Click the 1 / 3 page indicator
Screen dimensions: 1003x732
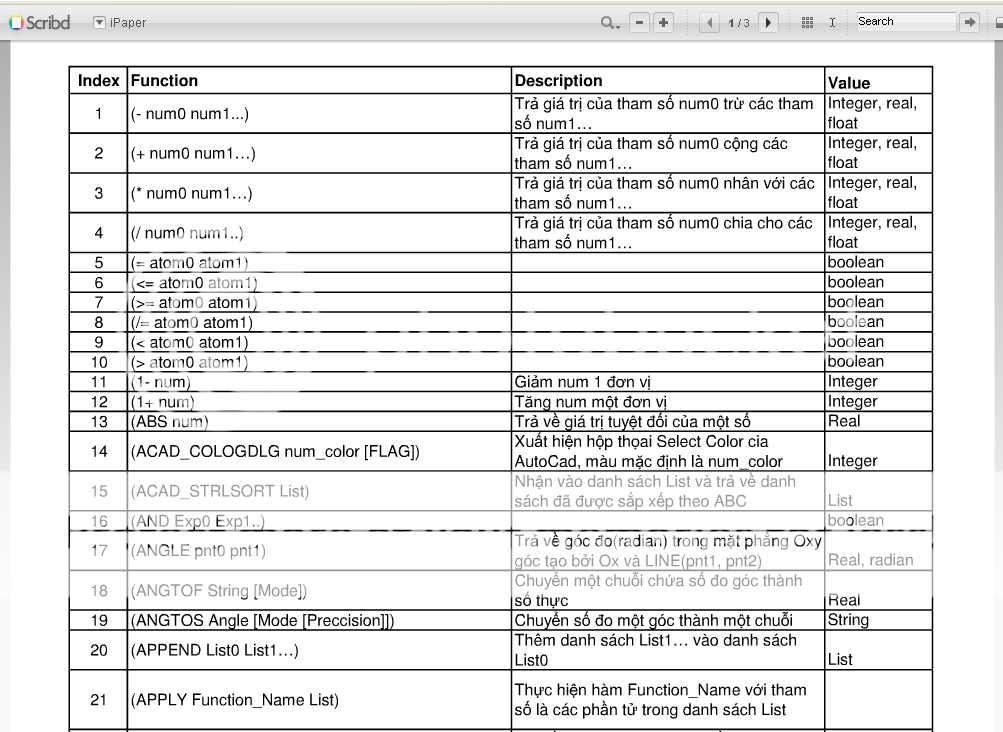tap(739, 23)
